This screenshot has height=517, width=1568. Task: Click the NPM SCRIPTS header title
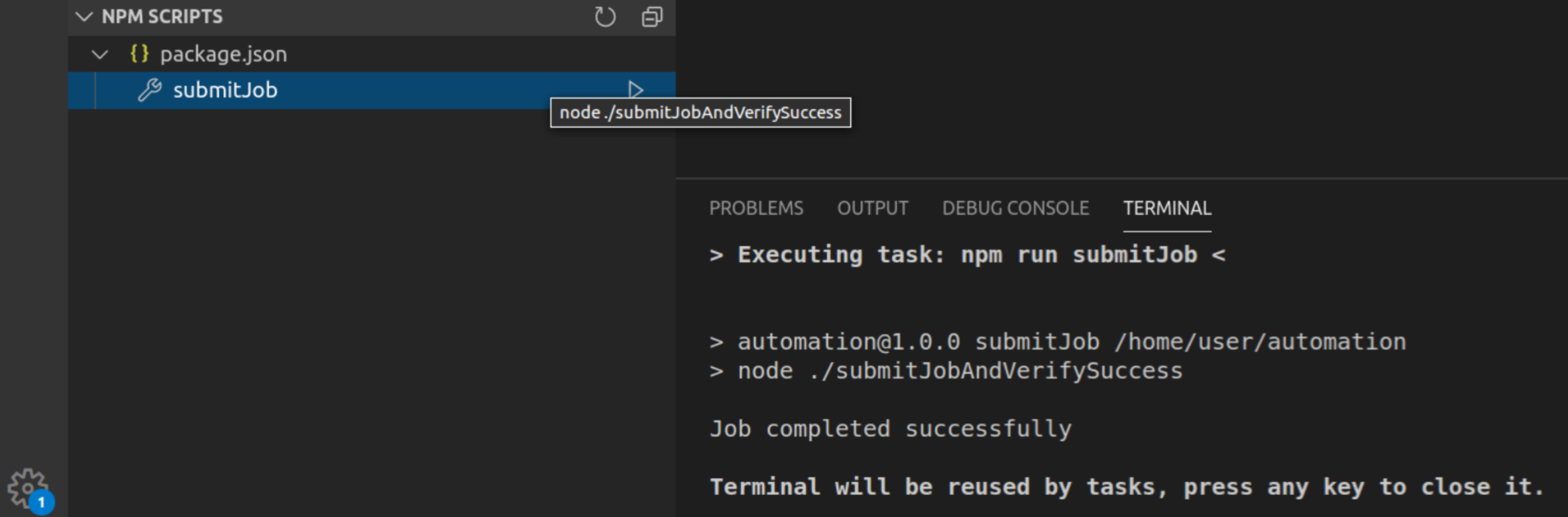(x=162, y=17)
